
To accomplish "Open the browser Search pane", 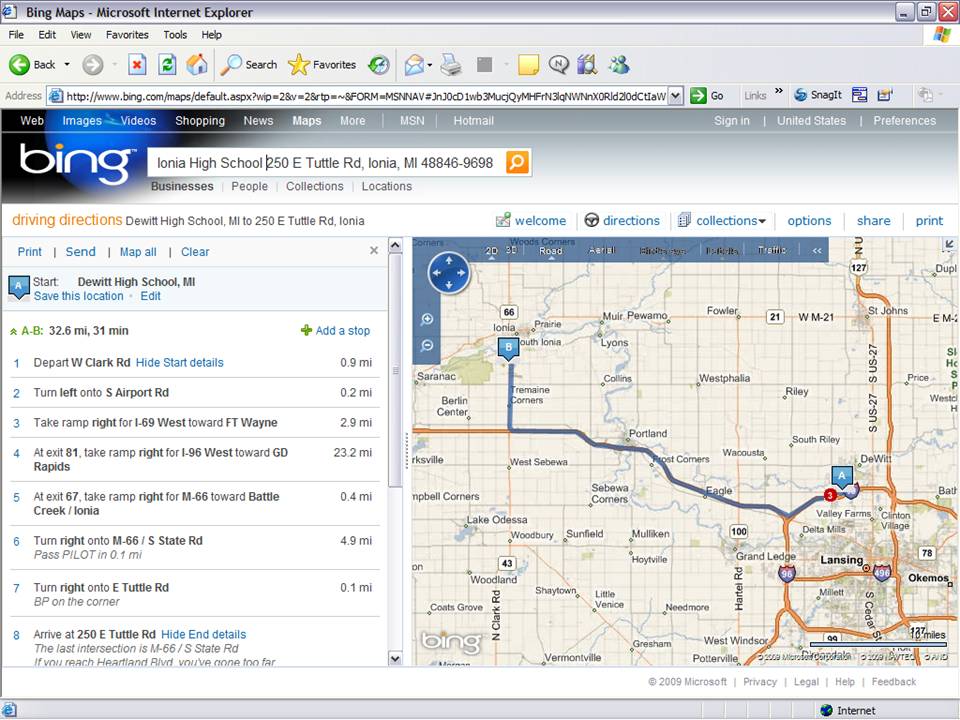I will click(x=248, y=64).
